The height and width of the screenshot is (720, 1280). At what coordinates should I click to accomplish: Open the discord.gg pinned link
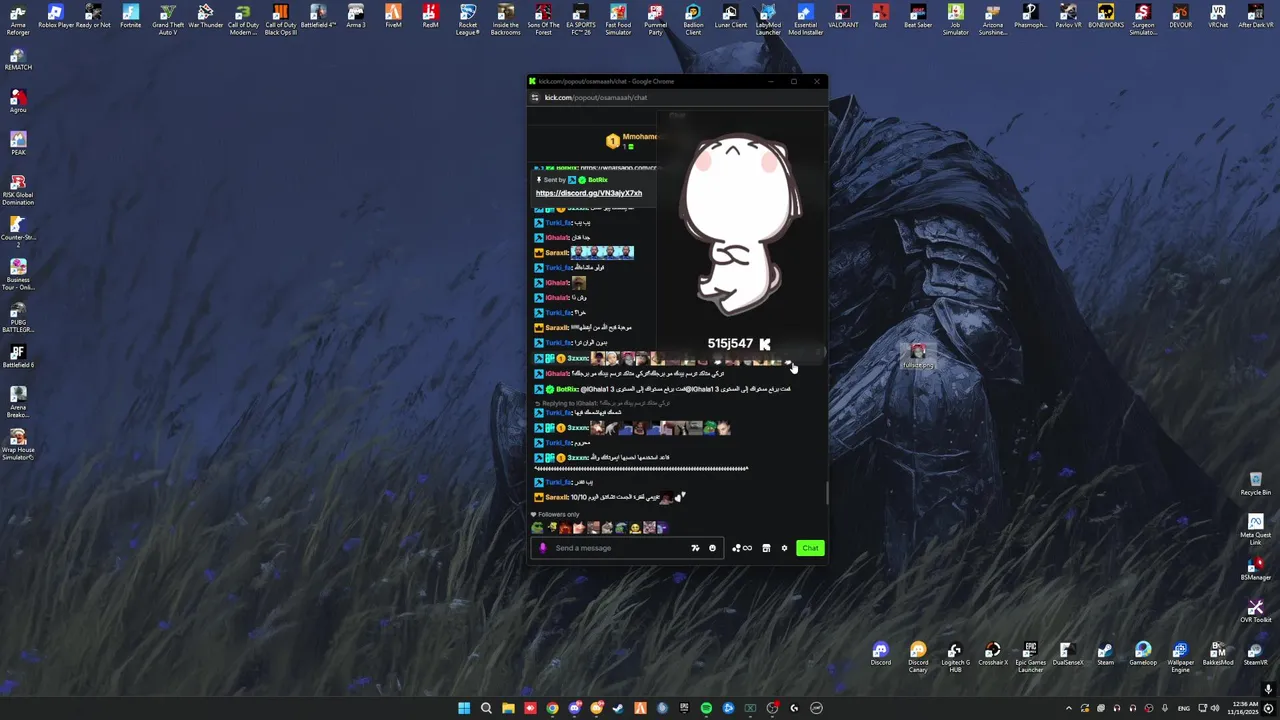click(589, 193)
